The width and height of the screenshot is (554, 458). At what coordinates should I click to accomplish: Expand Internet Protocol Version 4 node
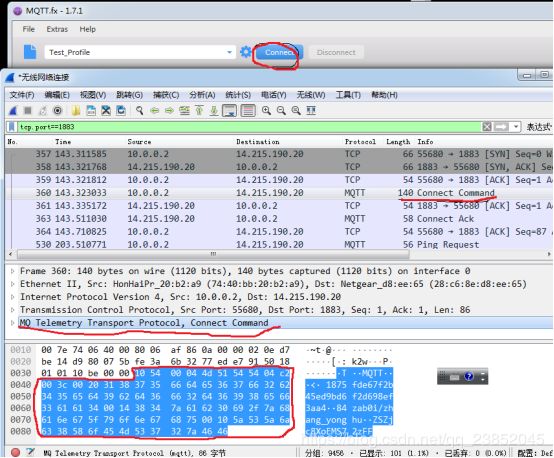point(12,297)
